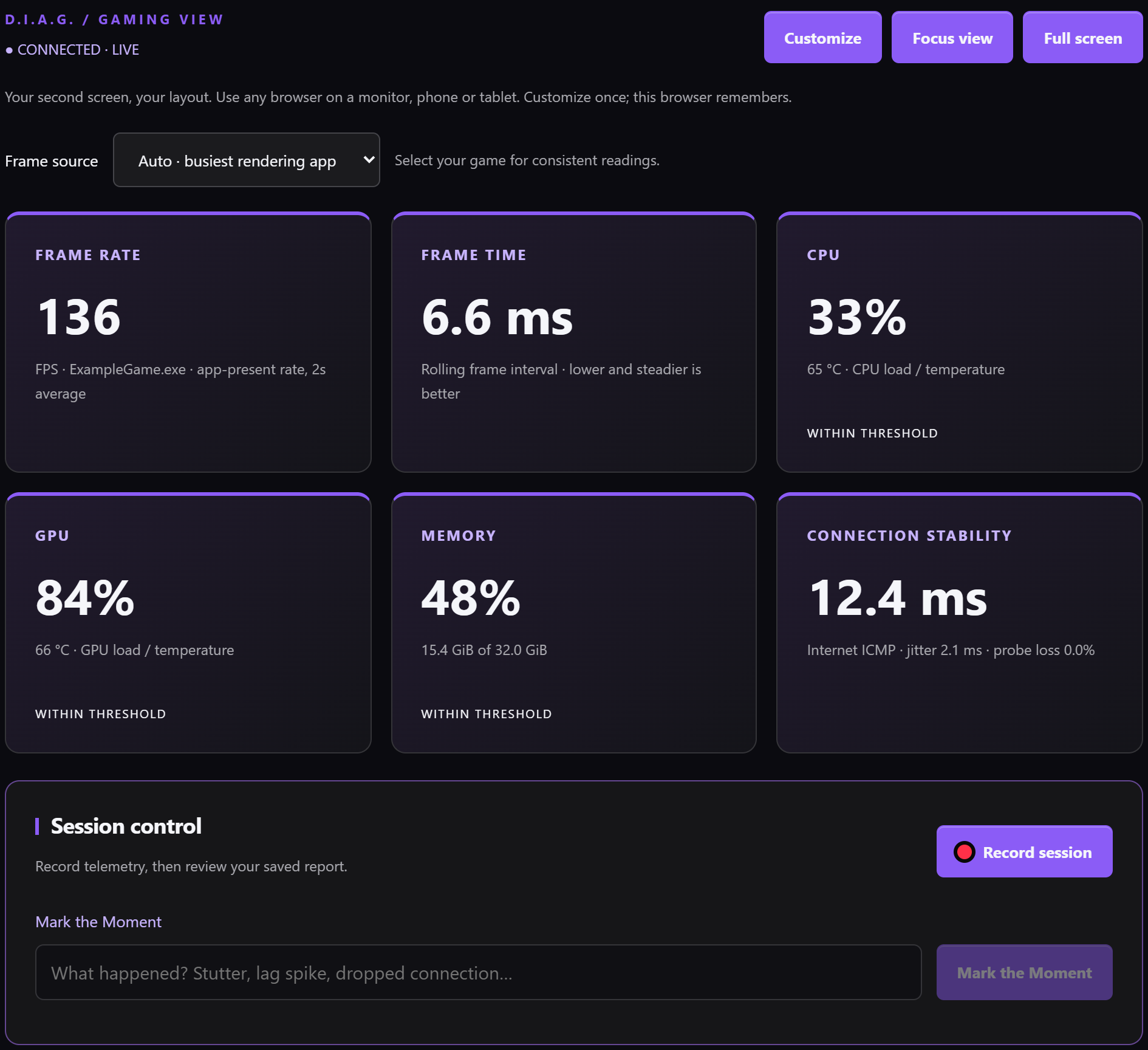Image resolution: width=1148 pixels, height=1050 pixels.
Task: Click the Frame Rate value 136
Action: coord(79,317)
